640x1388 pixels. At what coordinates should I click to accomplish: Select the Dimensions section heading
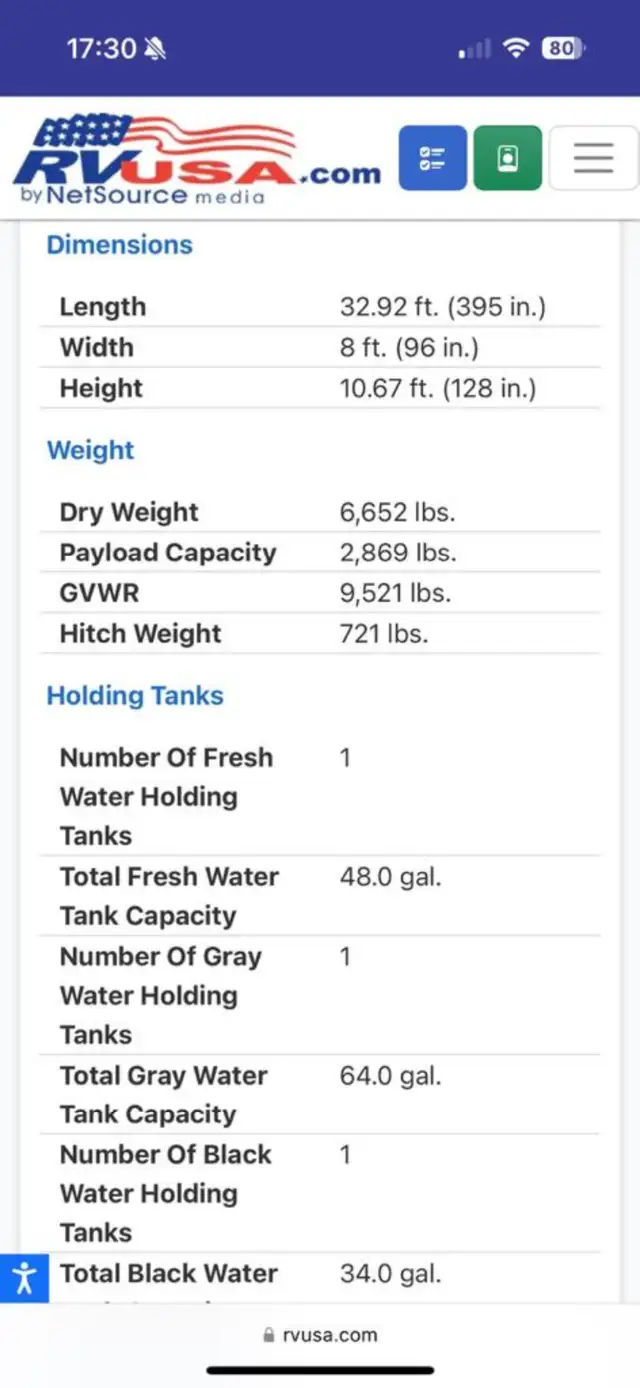click(x=120, y=245)
